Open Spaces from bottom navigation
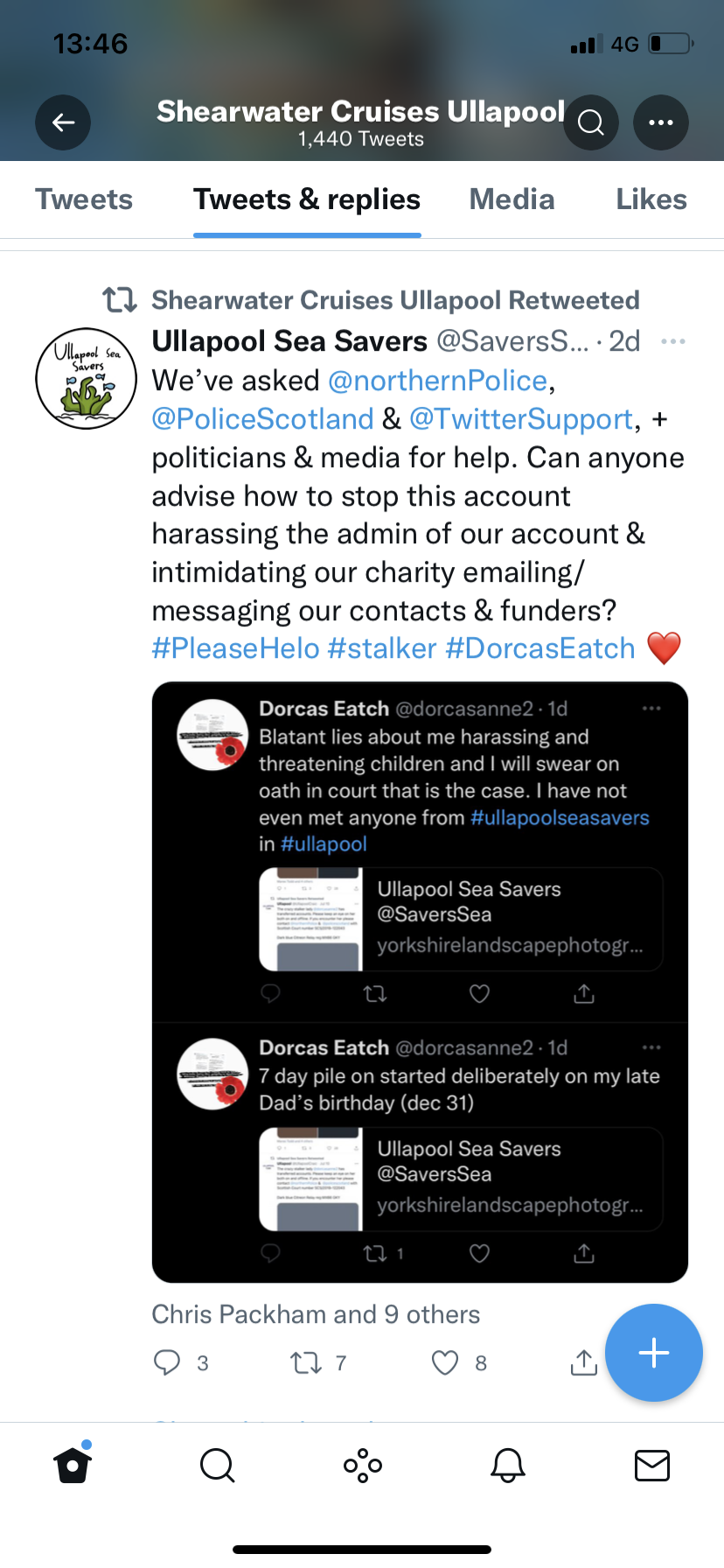Image resolution: width=724 pixels, height=1568 pixels. [362, 1465]
